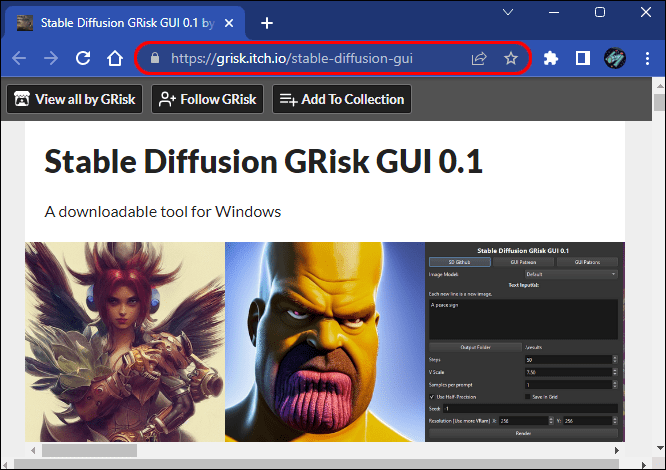
Task: Open the GRisk GUI app screenshot image
Action: 525,342
